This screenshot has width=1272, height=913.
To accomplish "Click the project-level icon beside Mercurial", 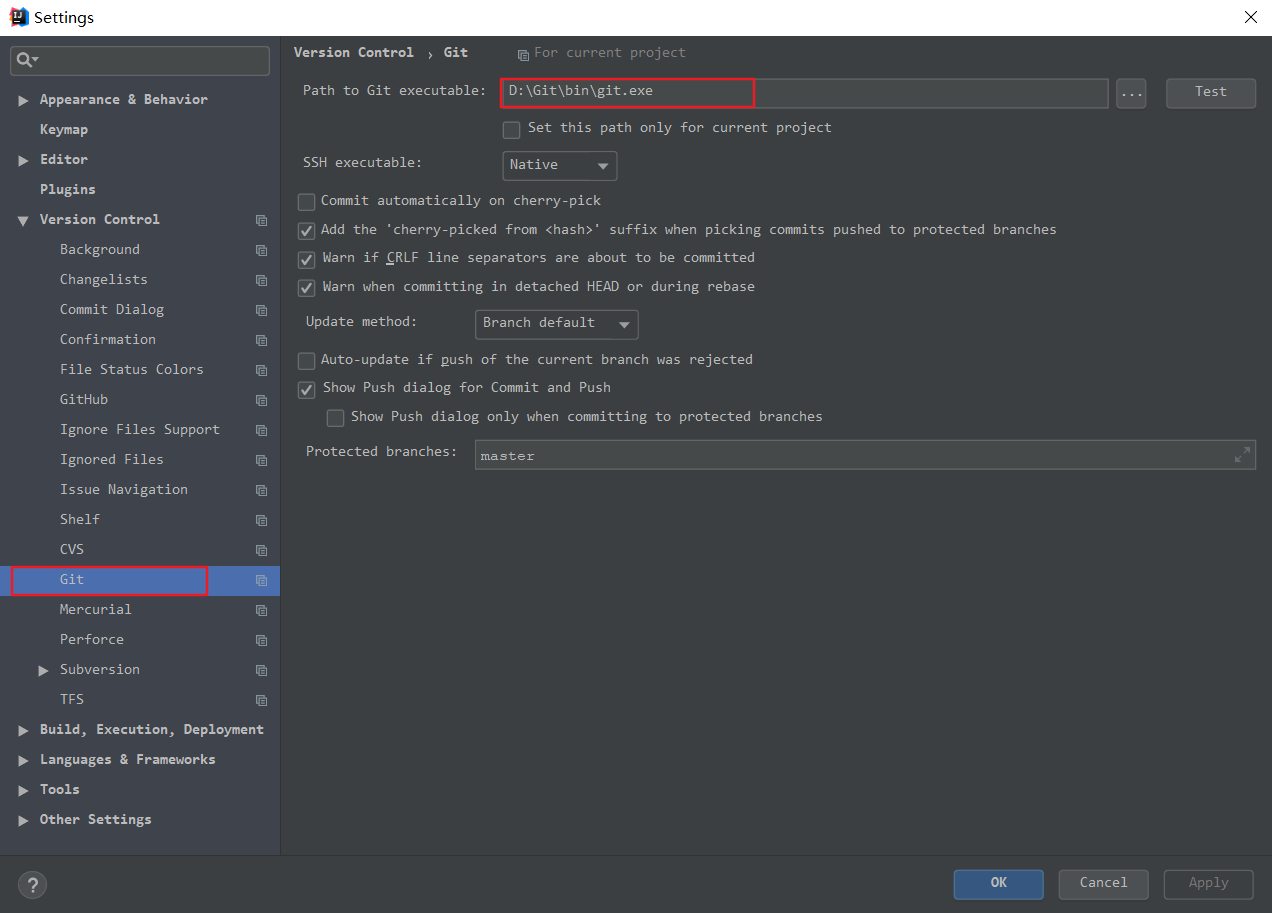I will coord(261,610).
